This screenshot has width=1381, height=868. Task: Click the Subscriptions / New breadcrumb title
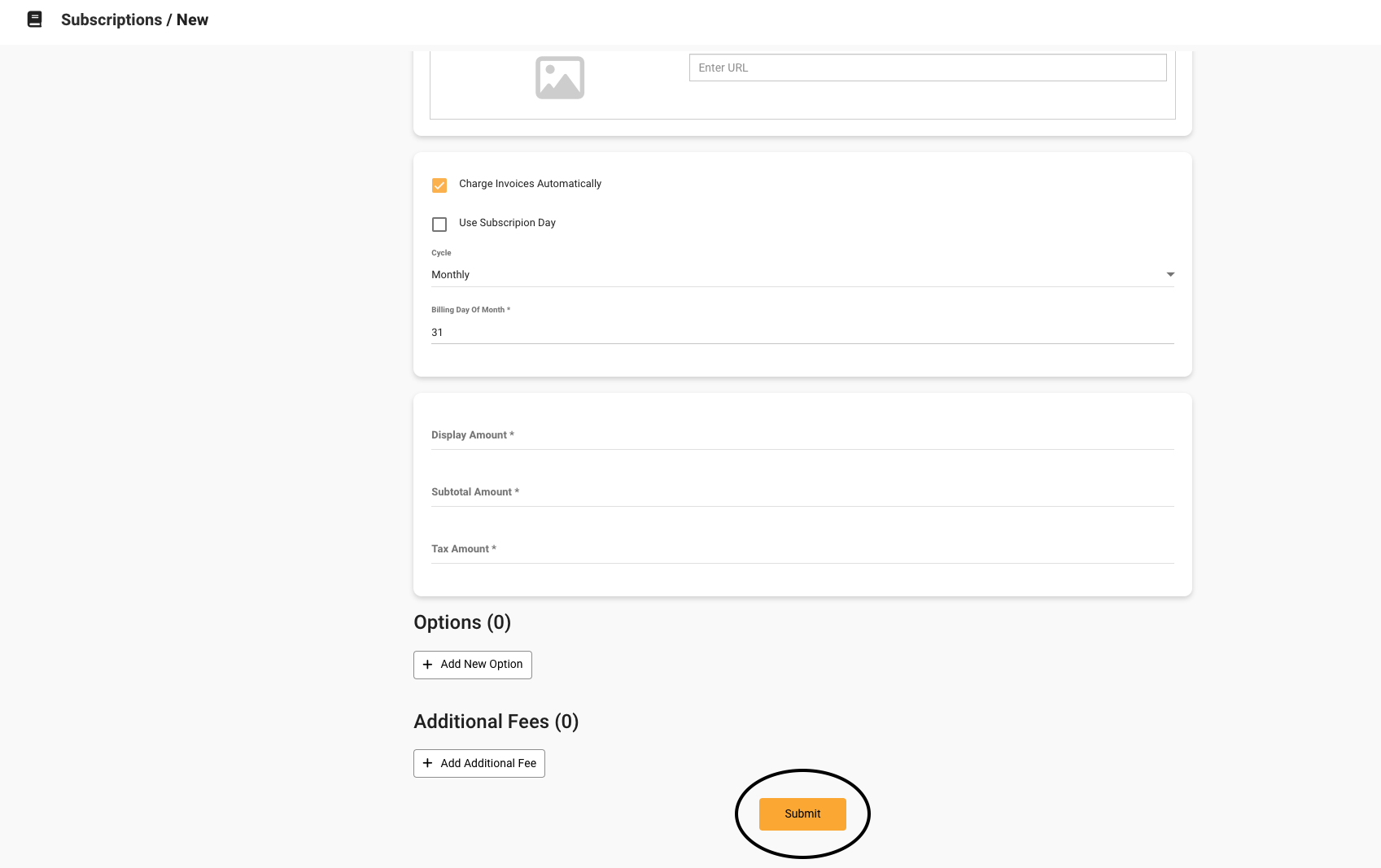click(134, 20)
